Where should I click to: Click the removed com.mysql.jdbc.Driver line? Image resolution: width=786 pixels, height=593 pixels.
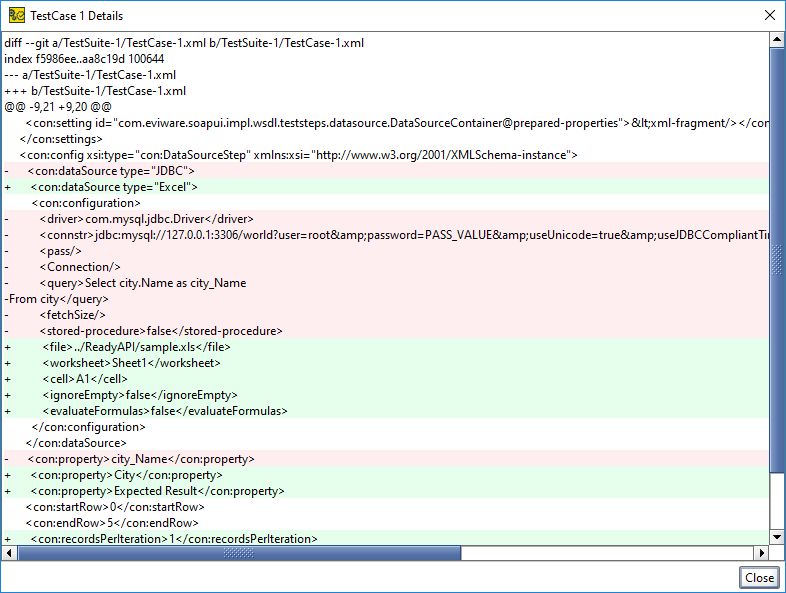tap(385, 219)
